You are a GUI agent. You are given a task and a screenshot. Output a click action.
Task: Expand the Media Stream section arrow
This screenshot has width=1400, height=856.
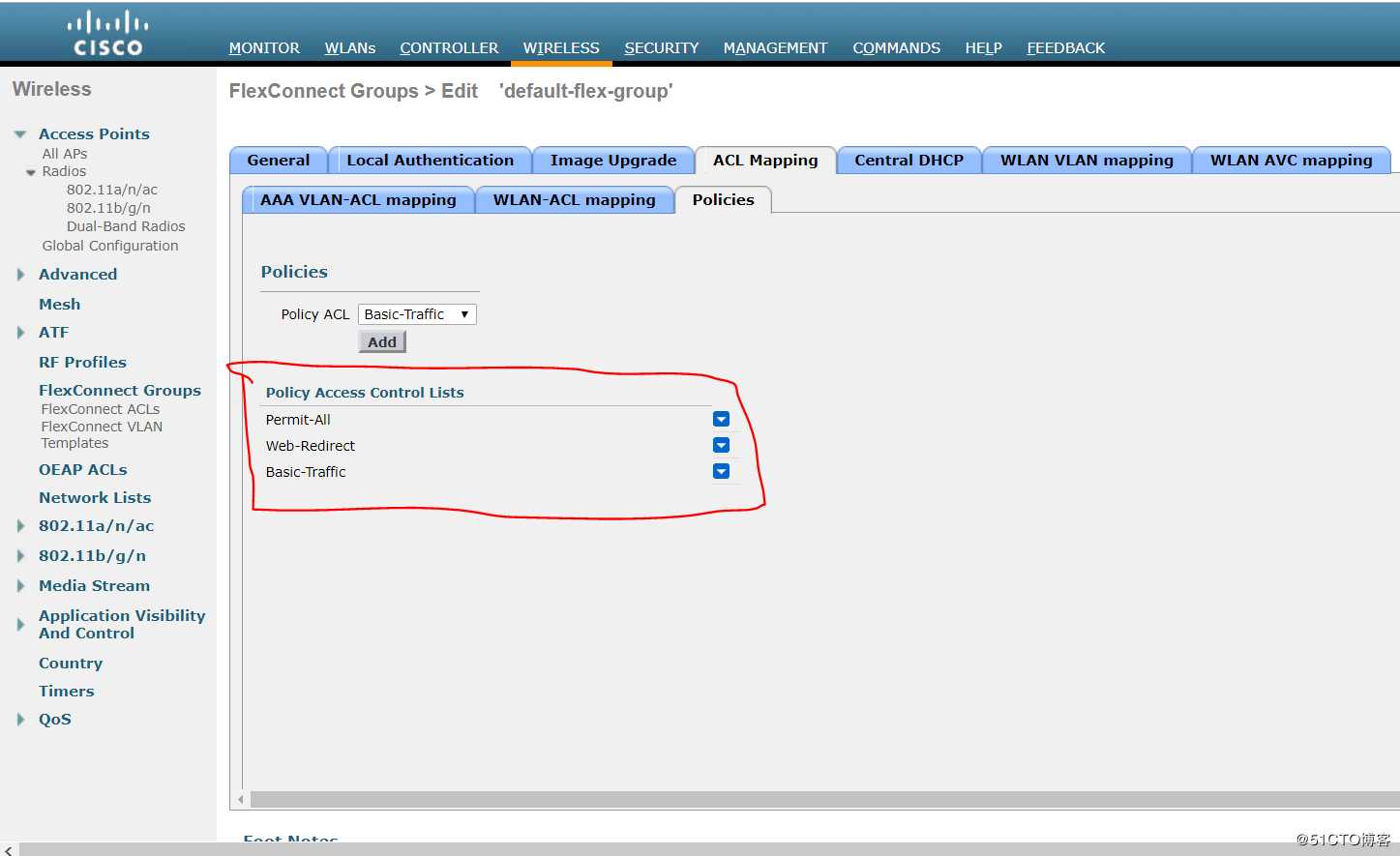tap(20, 586)
